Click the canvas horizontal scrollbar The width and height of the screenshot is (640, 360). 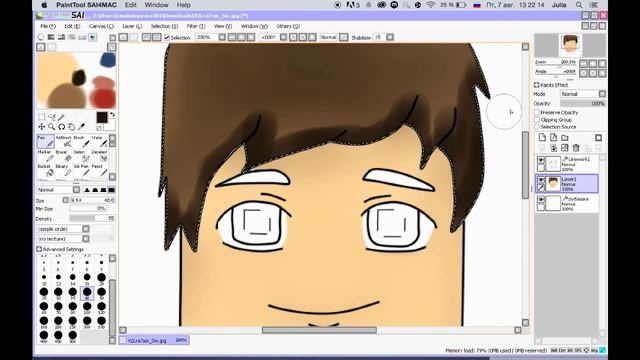click(x=319, y=330)
